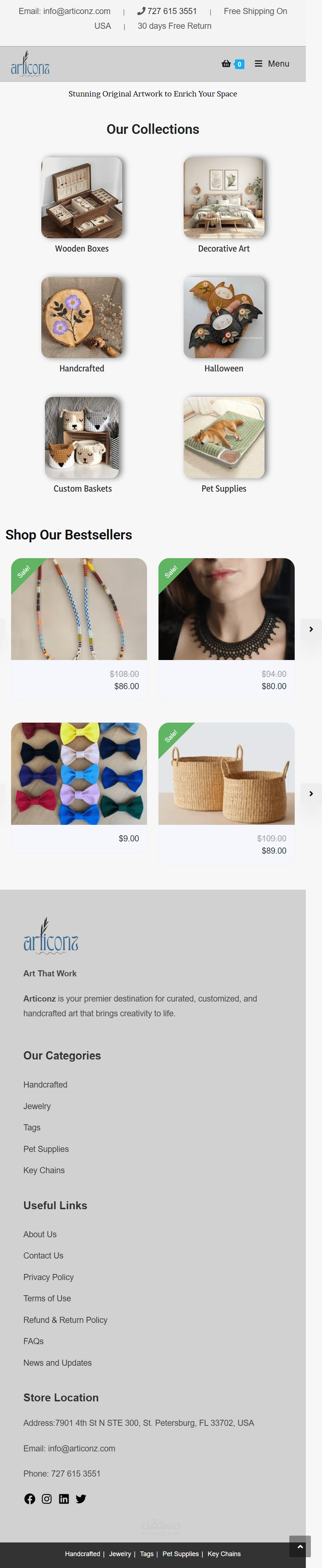The width and height of the screenshot is (322, 1568).
Task: Click the back-to-top arrow button
Action: 300,1547
